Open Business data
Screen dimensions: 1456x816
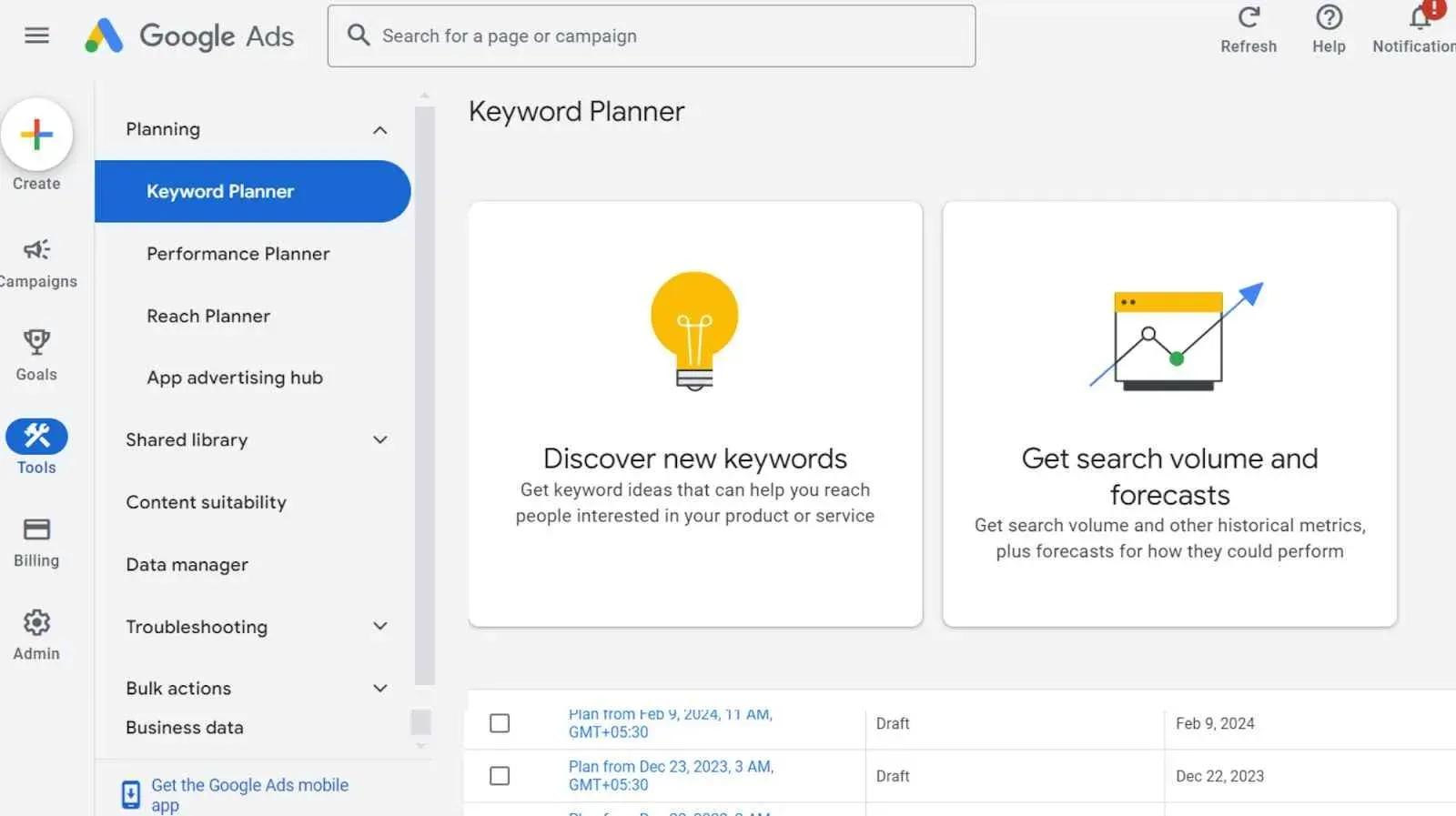click(185, 728)
